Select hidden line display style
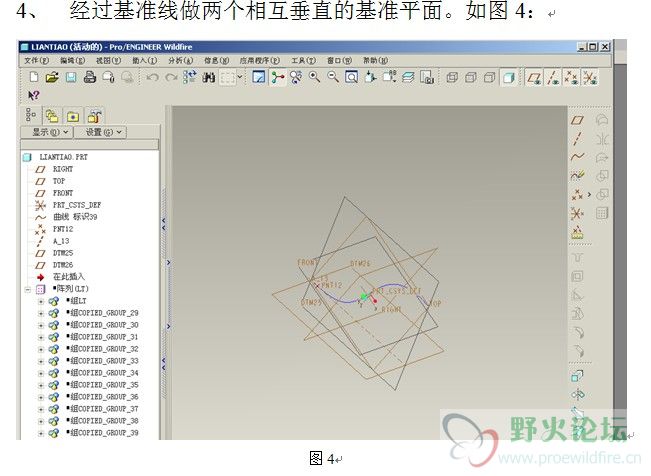651x476 pixels. click(x=470, y=77)
